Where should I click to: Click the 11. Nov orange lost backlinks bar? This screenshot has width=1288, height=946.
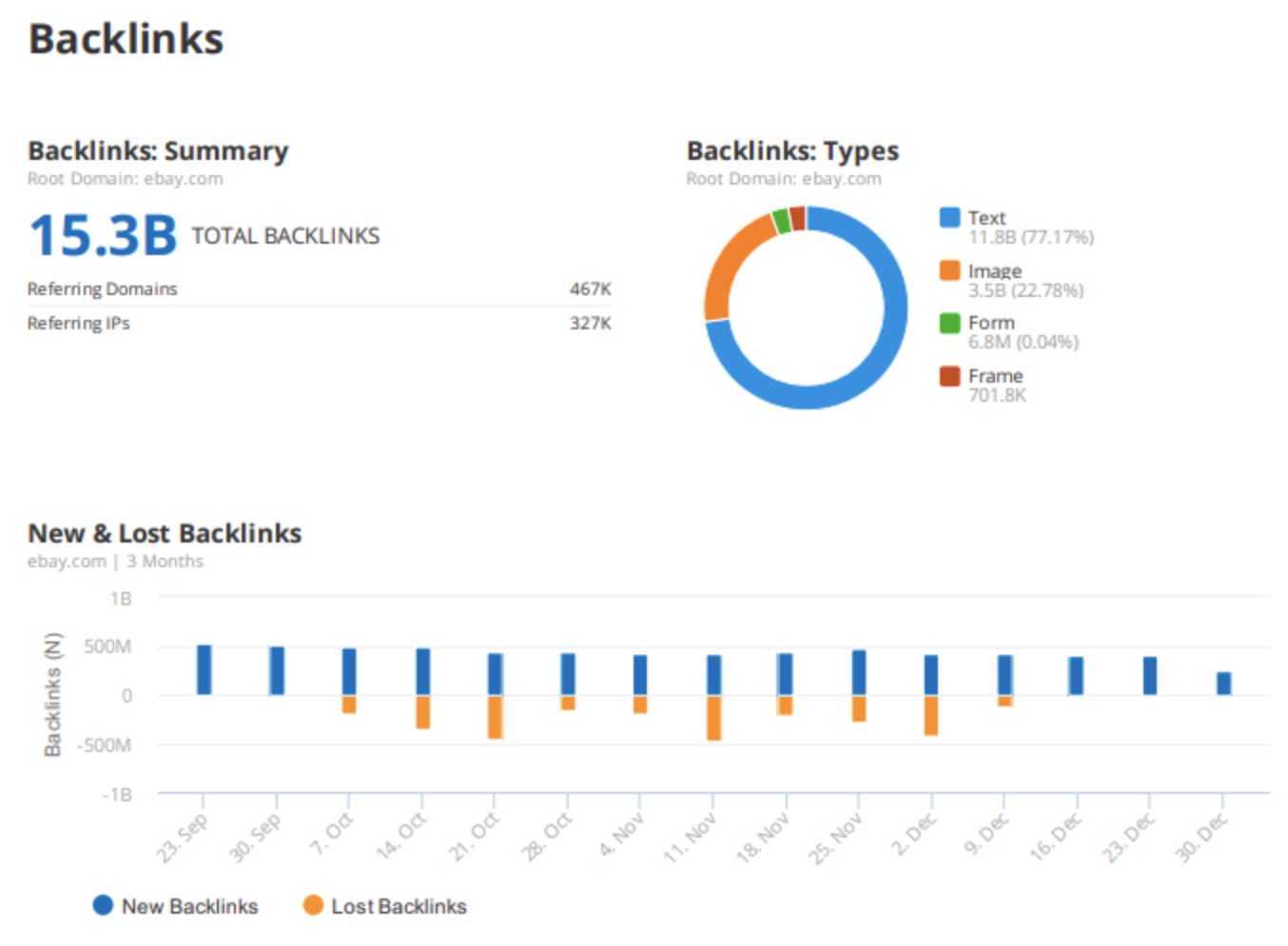[x=714, y=719]
